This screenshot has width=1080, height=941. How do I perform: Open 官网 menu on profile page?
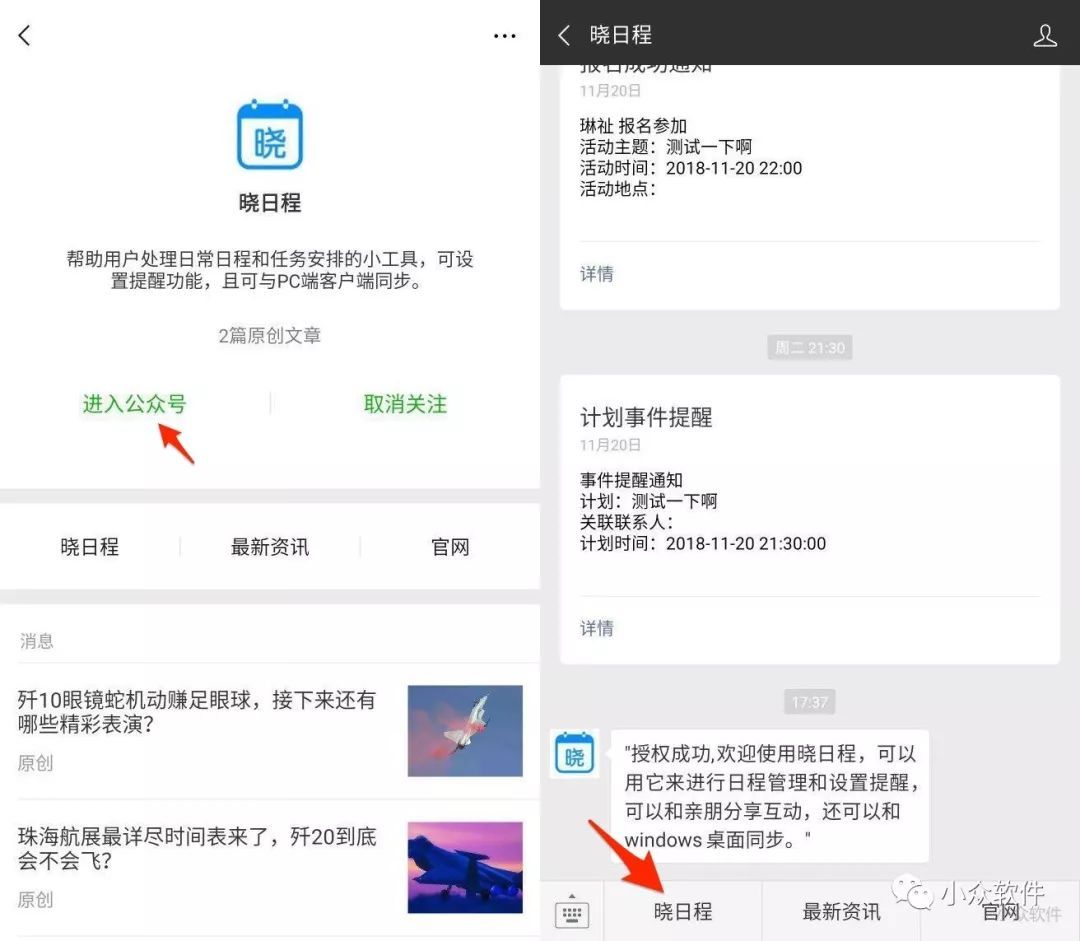click(450, 547)
